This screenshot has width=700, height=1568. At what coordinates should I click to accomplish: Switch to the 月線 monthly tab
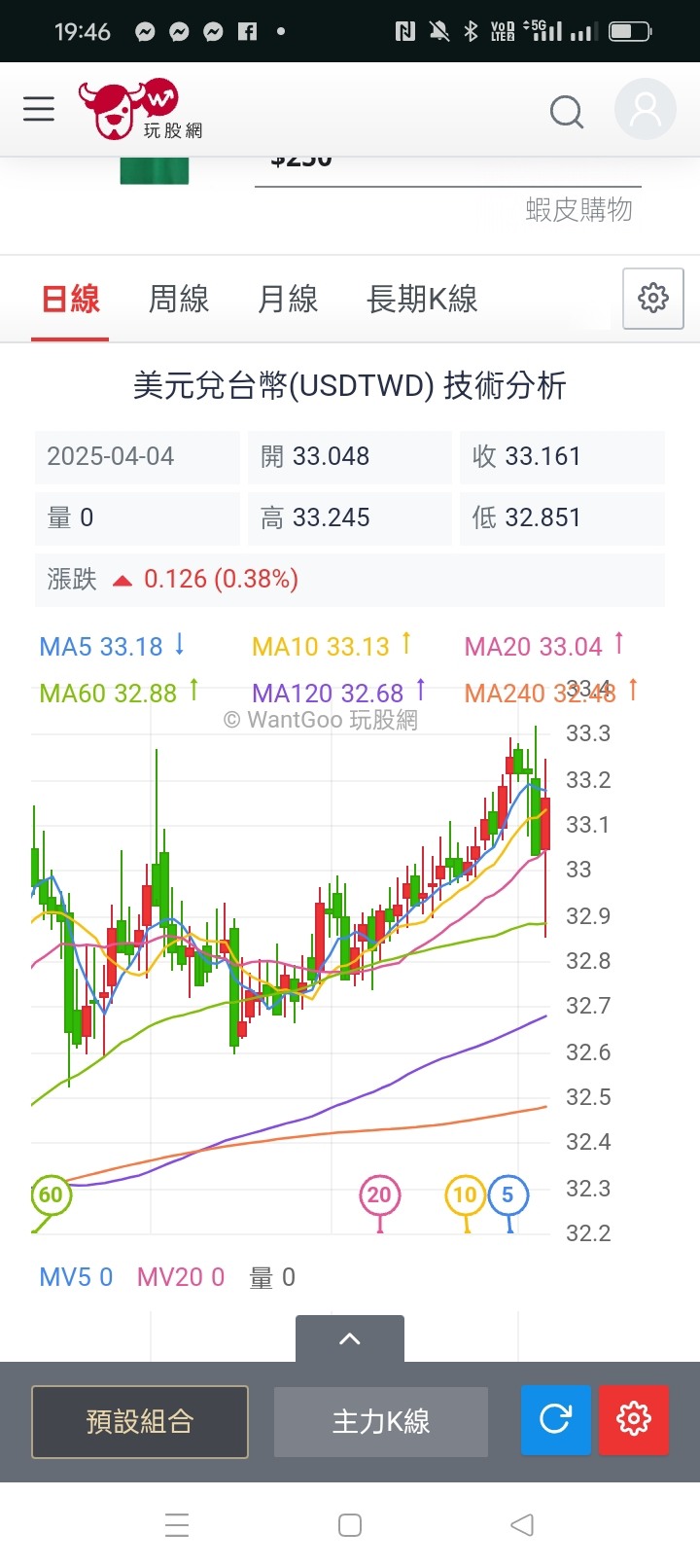point(288,299)
